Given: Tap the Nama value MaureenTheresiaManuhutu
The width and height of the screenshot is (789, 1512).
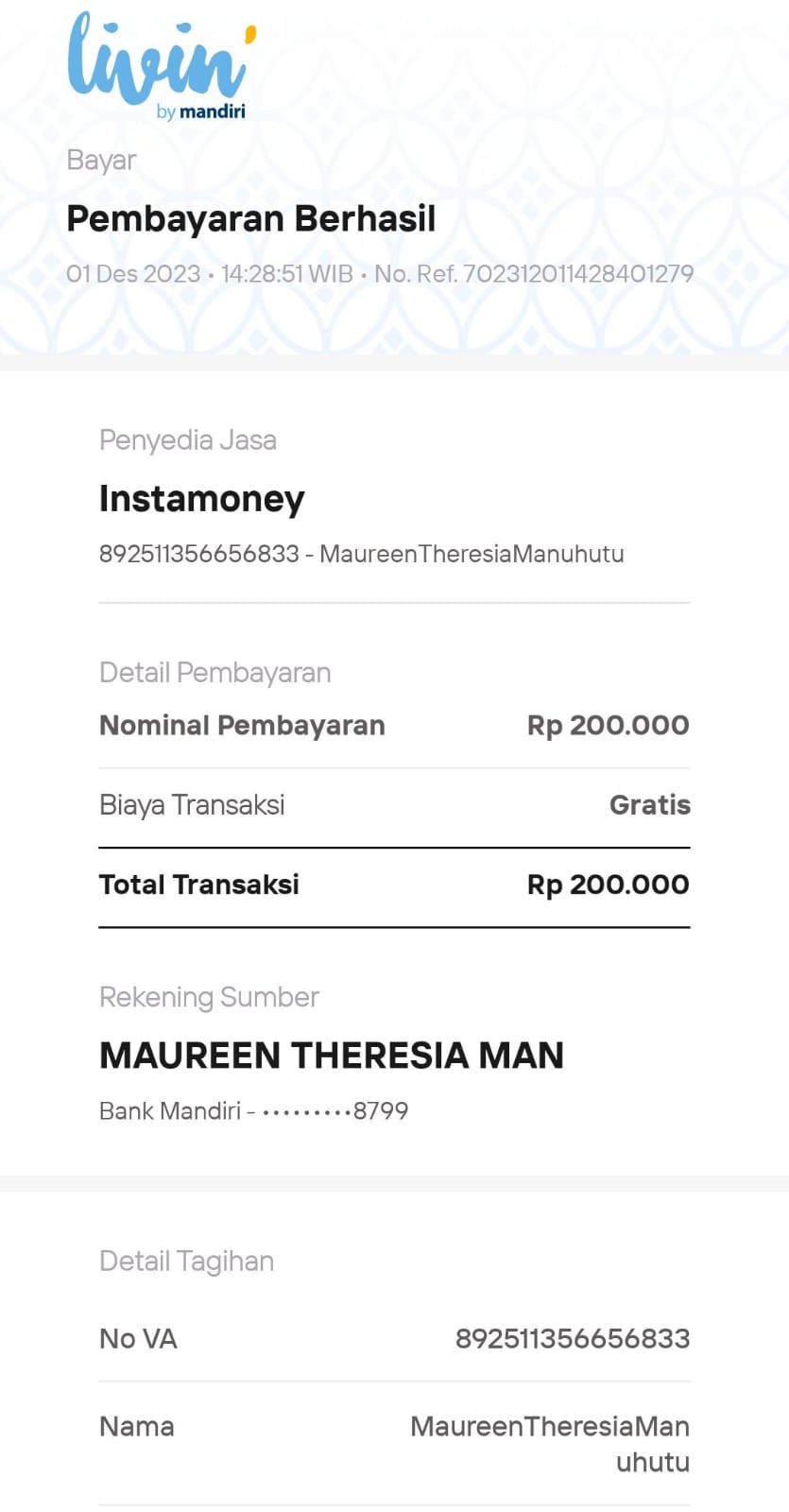Looking at the screenshot, I should pyautogui.click(x=550, y=1444).
